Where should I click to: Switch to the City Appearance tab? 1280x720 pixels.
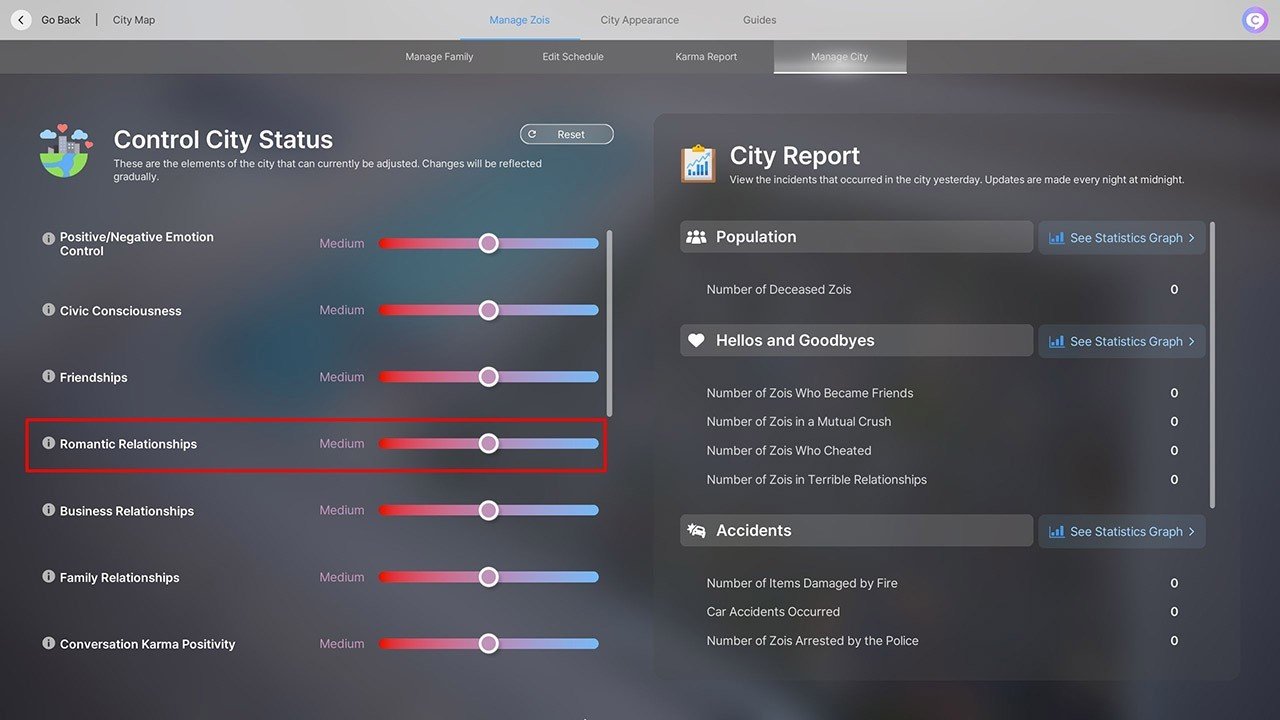coord(639,20)
